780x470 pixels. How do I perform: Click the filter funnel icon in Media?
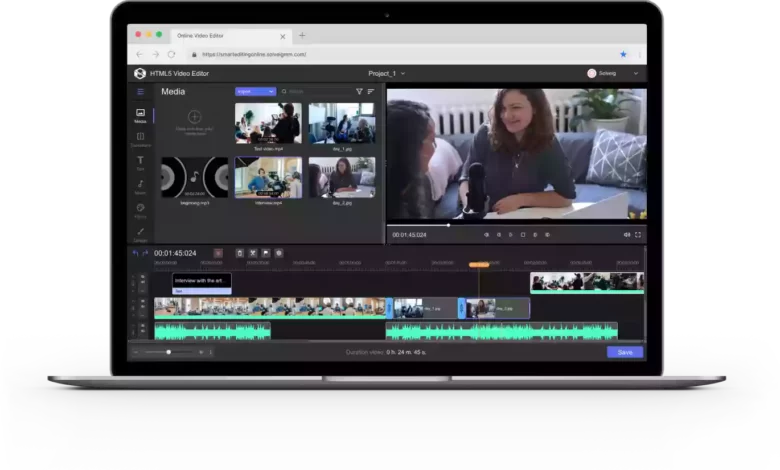pos(359,92)
